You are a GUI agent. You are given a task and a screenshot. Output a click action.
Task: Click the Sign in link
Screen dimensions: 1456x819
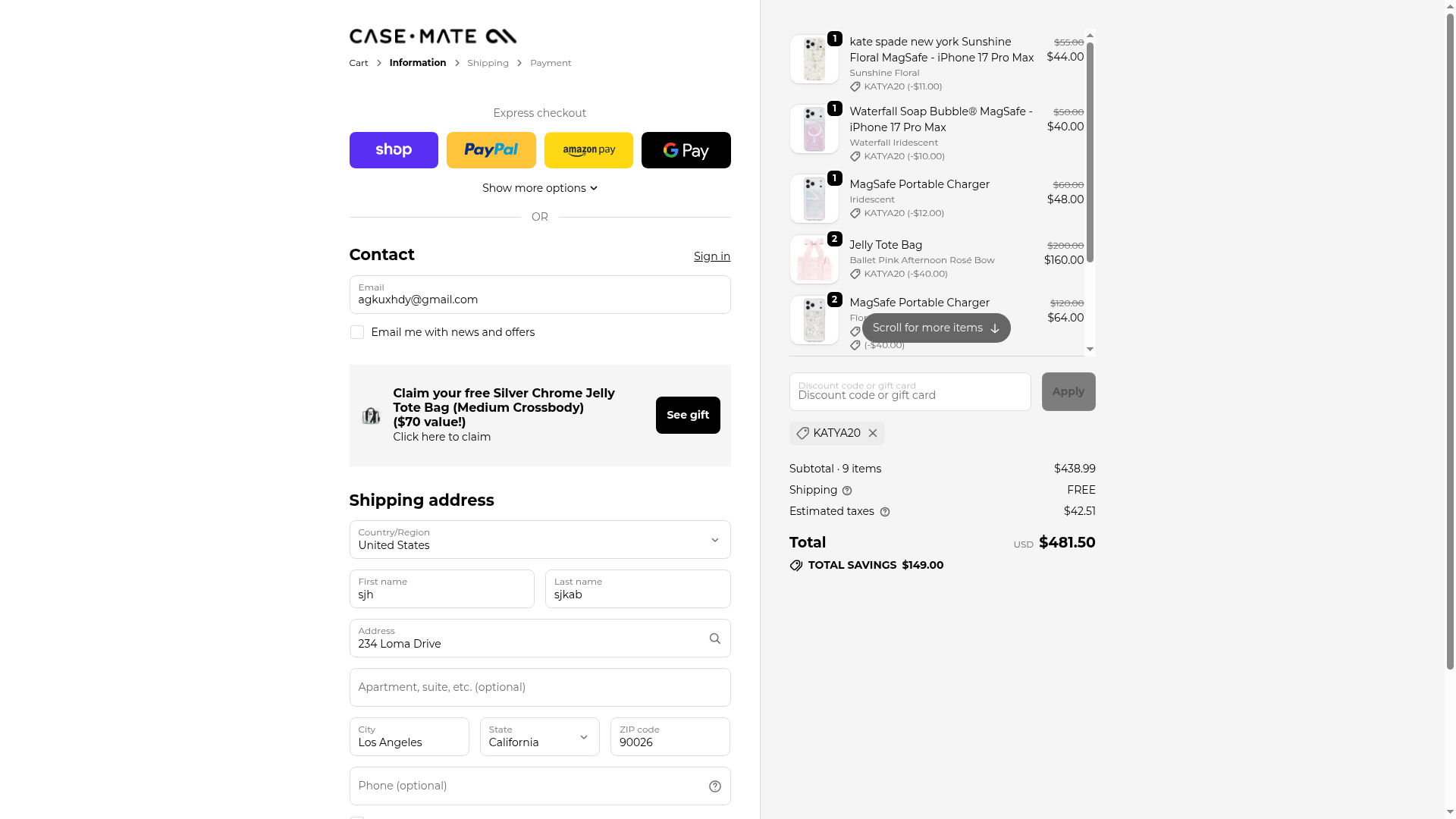(711, 256)
